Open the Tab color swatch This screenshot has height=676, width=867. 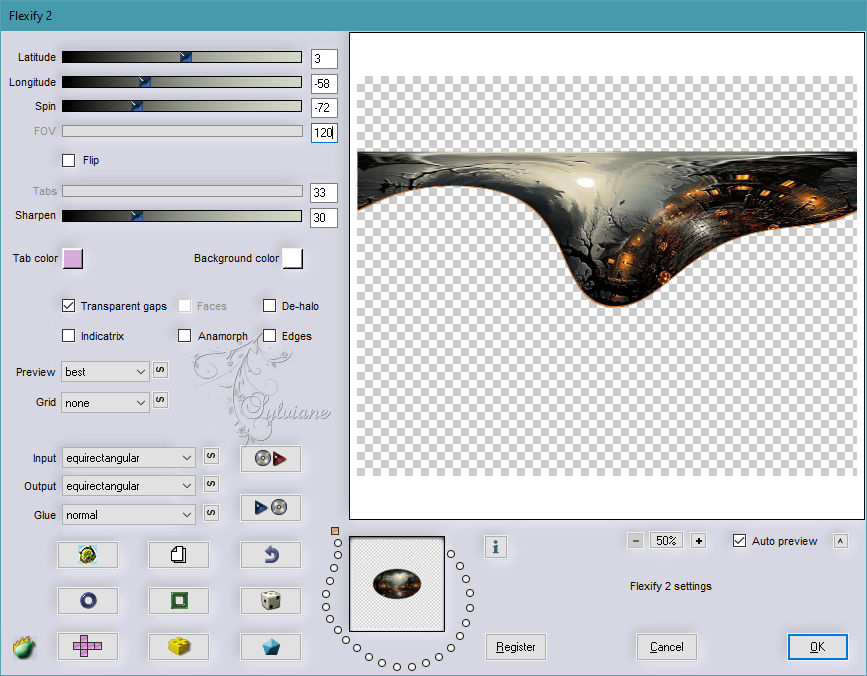point(73,258)
